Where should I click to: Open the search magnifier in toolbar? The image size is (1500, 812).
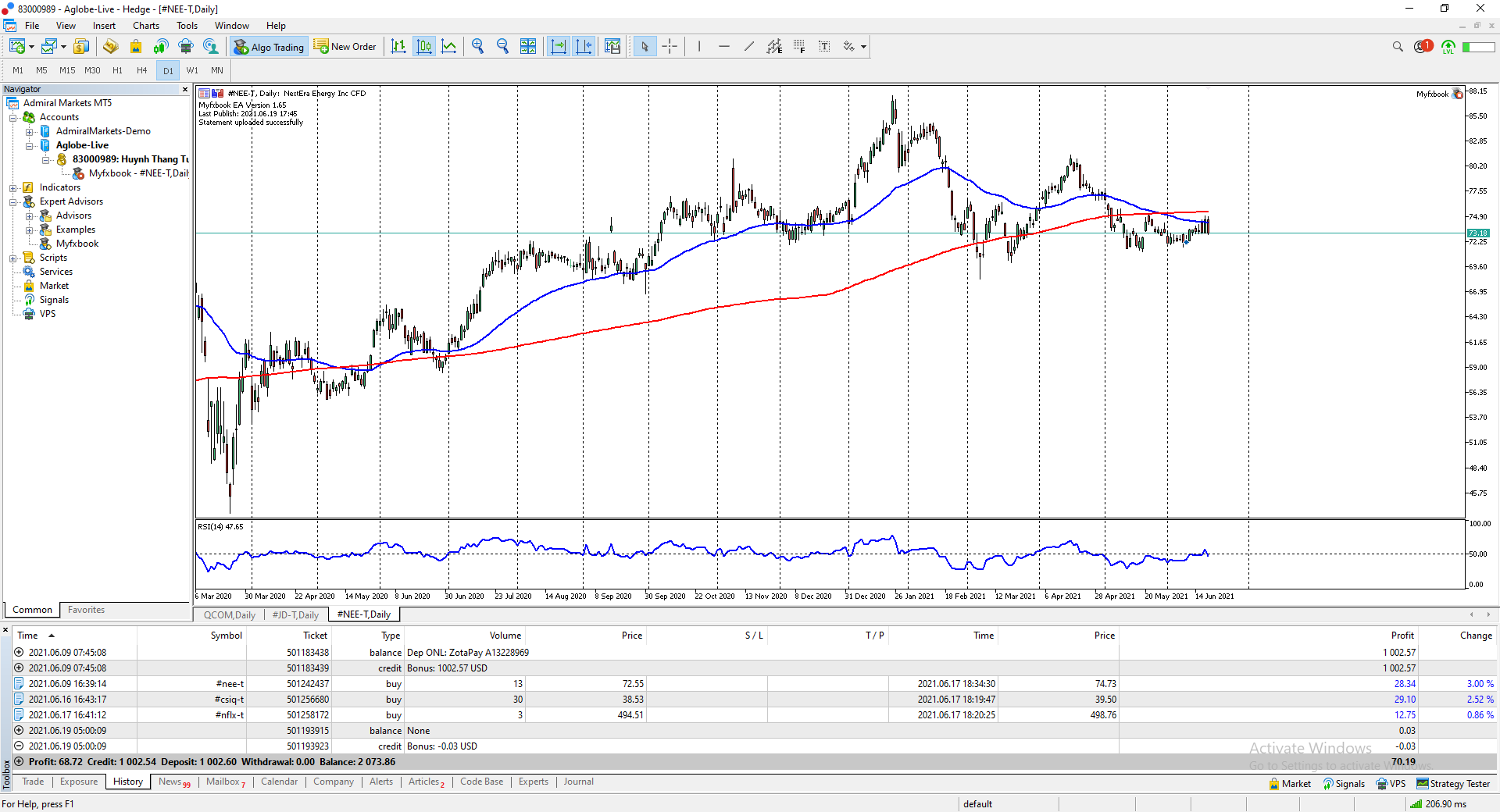1398,47
